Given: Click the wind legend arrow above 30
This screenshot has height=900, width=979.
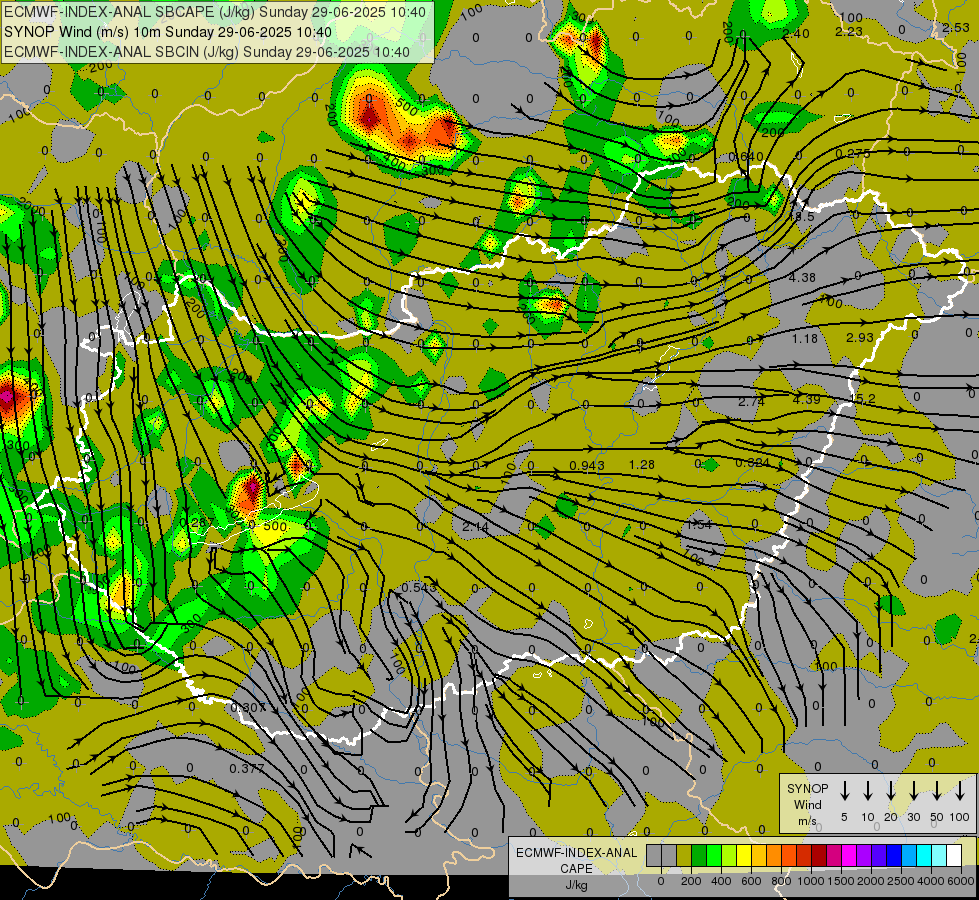Looking at the screenshot, I should click(x=914, y=791).
